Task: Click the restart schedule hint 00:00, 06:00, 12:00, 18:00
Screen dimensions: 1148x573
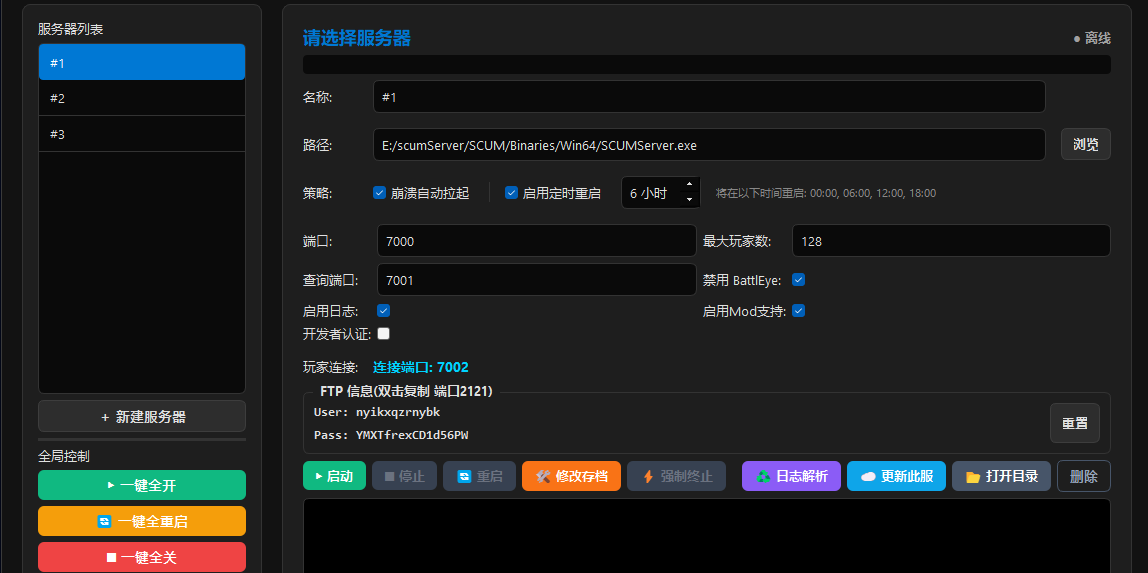Action: click(x=826, y=193)
